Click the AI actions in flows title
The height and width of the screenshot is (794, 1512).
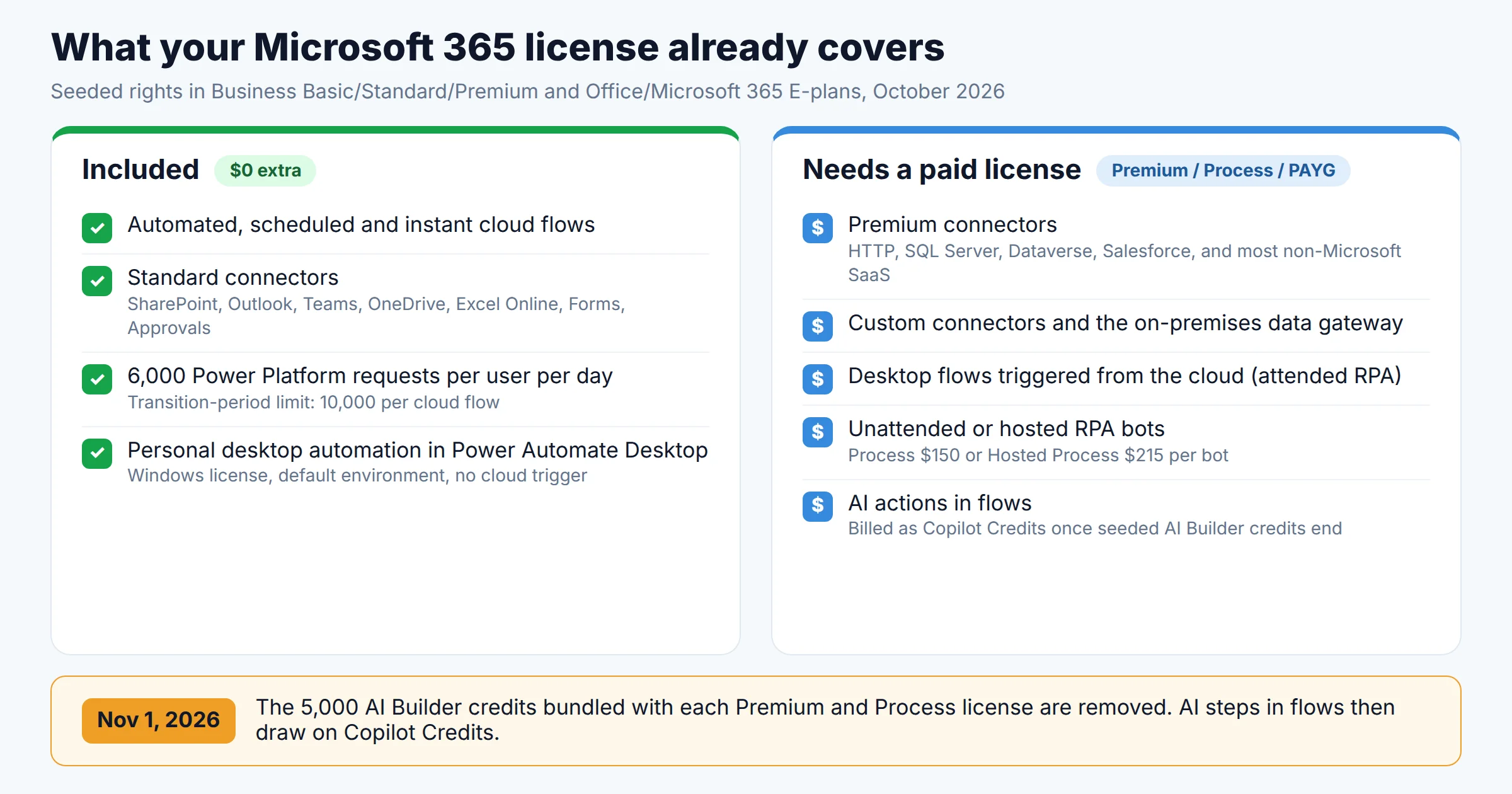coord(940,503)
